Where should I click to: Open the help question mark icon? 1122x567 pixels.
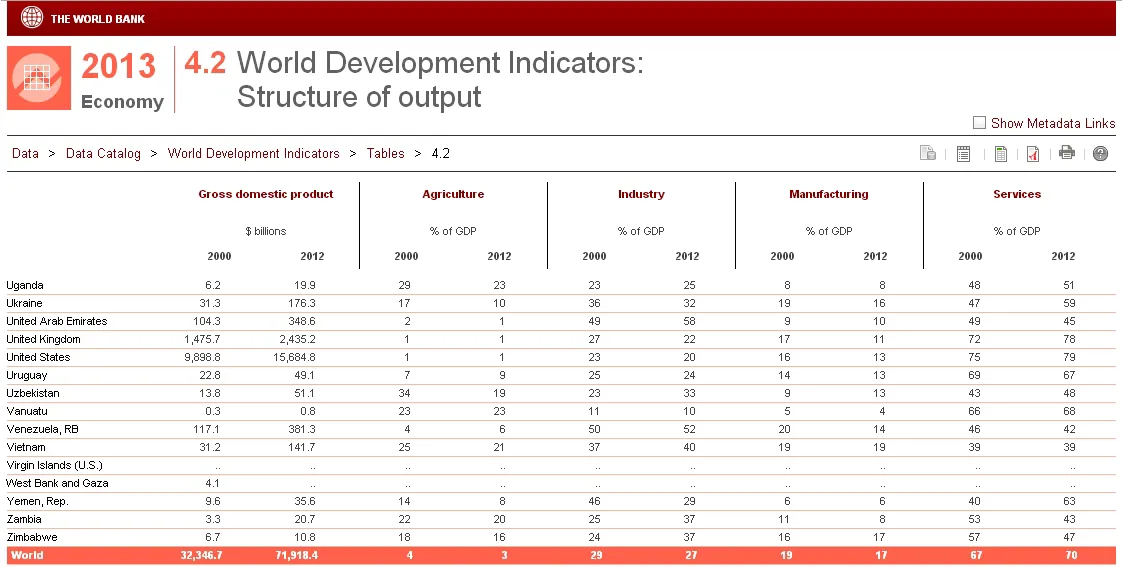[1101, 153]
